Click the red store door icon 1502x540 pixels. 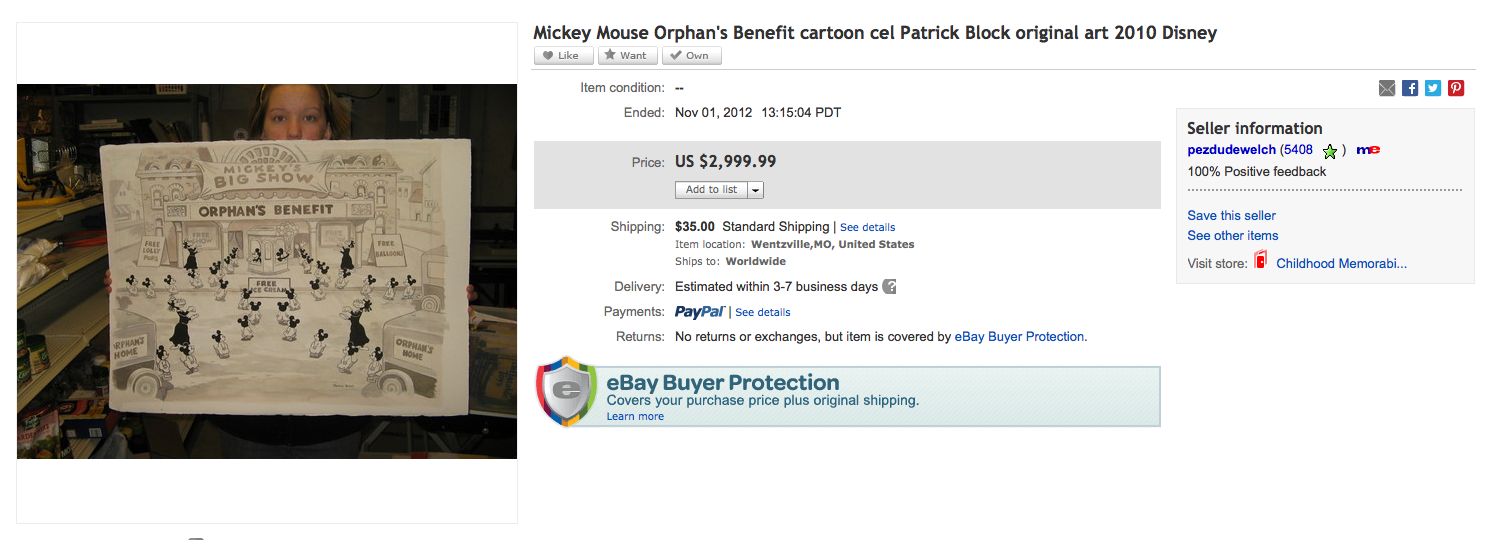[x=1261, y=262]
